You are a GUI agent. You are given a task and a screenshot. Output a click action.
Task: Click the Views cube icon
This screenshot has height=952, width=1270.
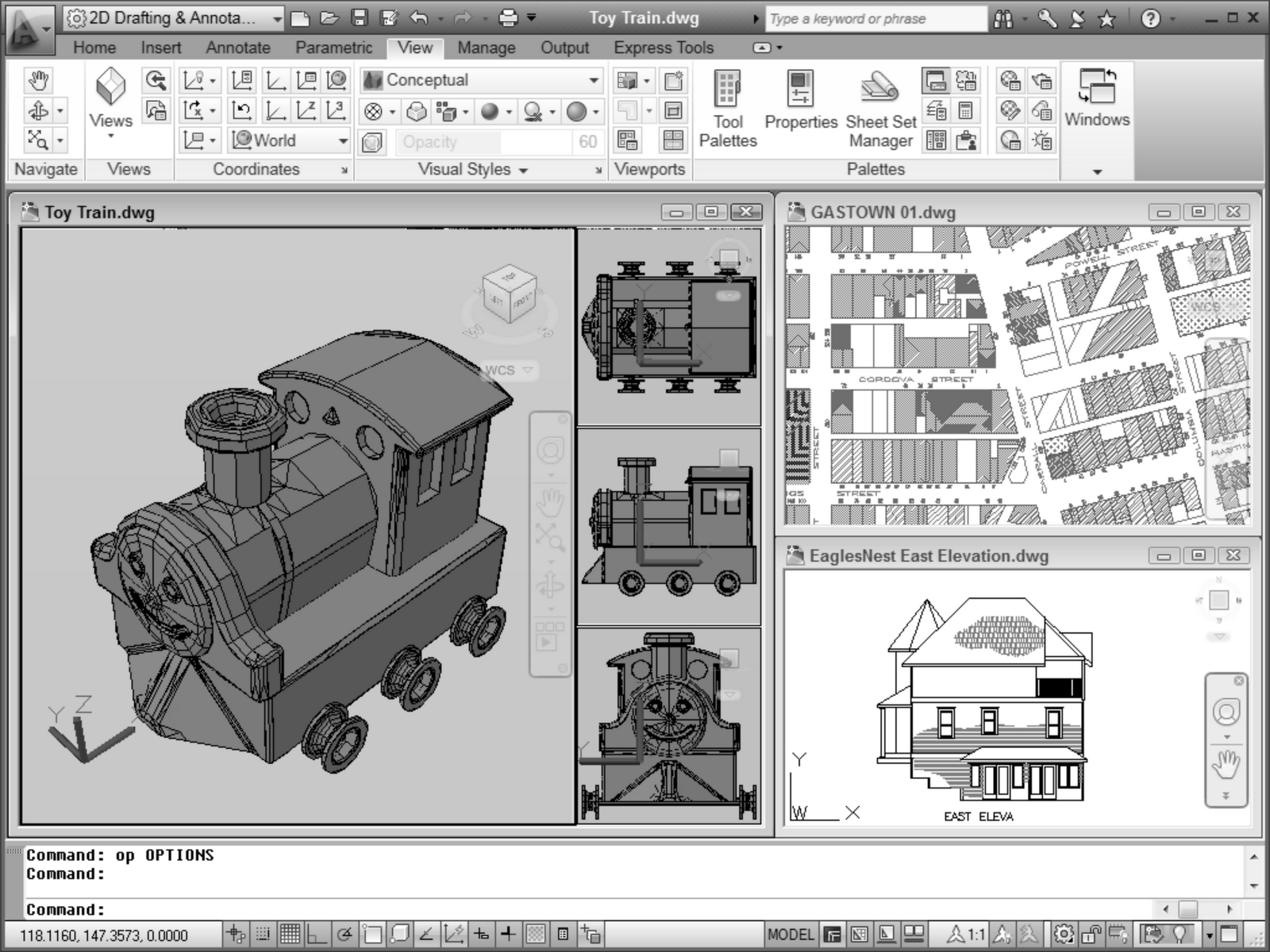(110, 87)
